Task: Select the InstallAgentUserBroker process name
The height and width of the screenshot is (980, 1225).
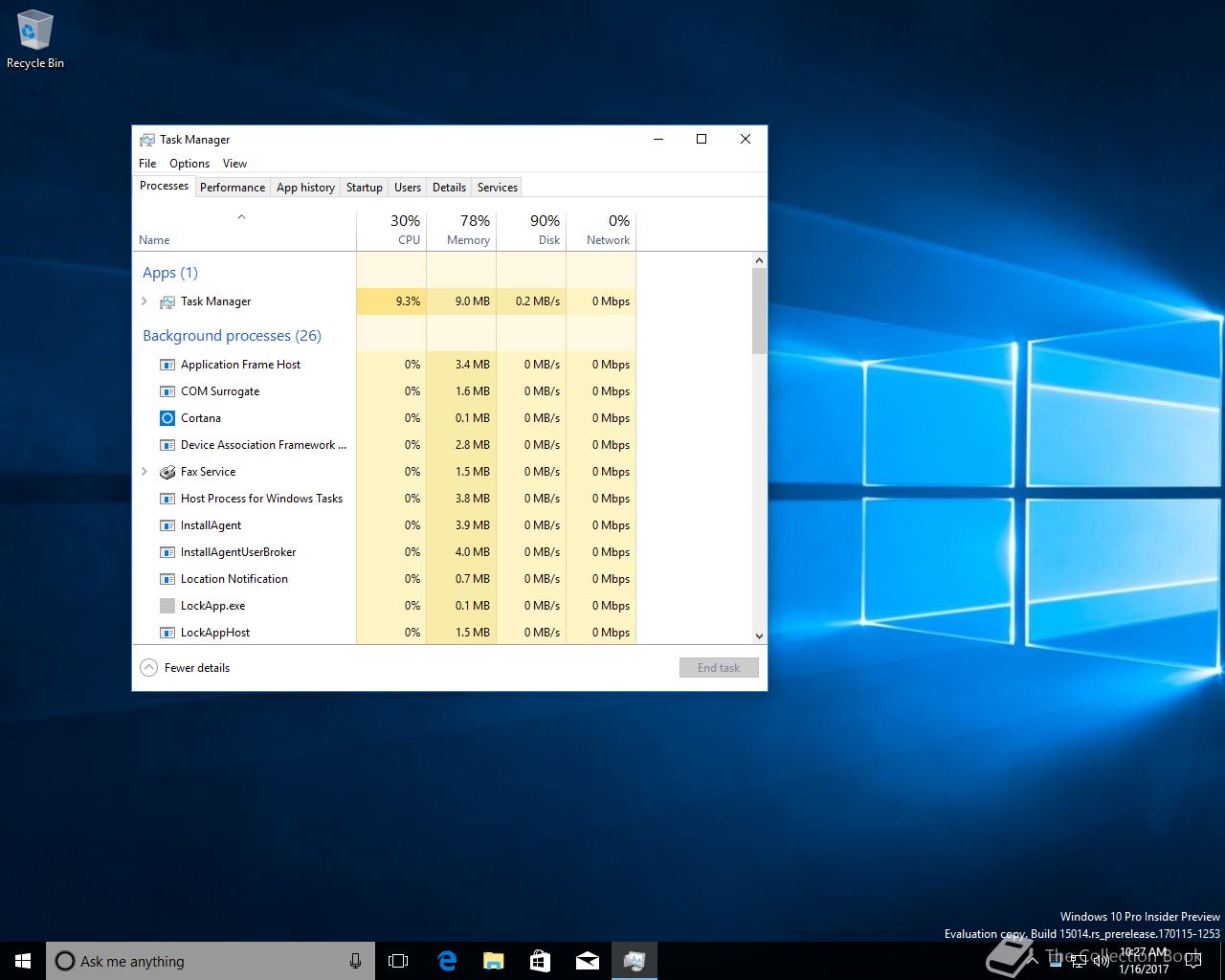Action: [x=238, y=552]
